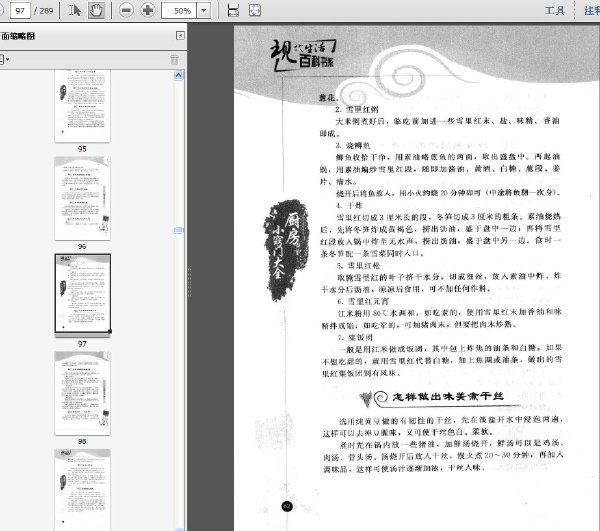The height and width of the screenshot is (531, 600).
Task: Click the fit-width scrolling mode icon
Action: [x=233, y=10]
